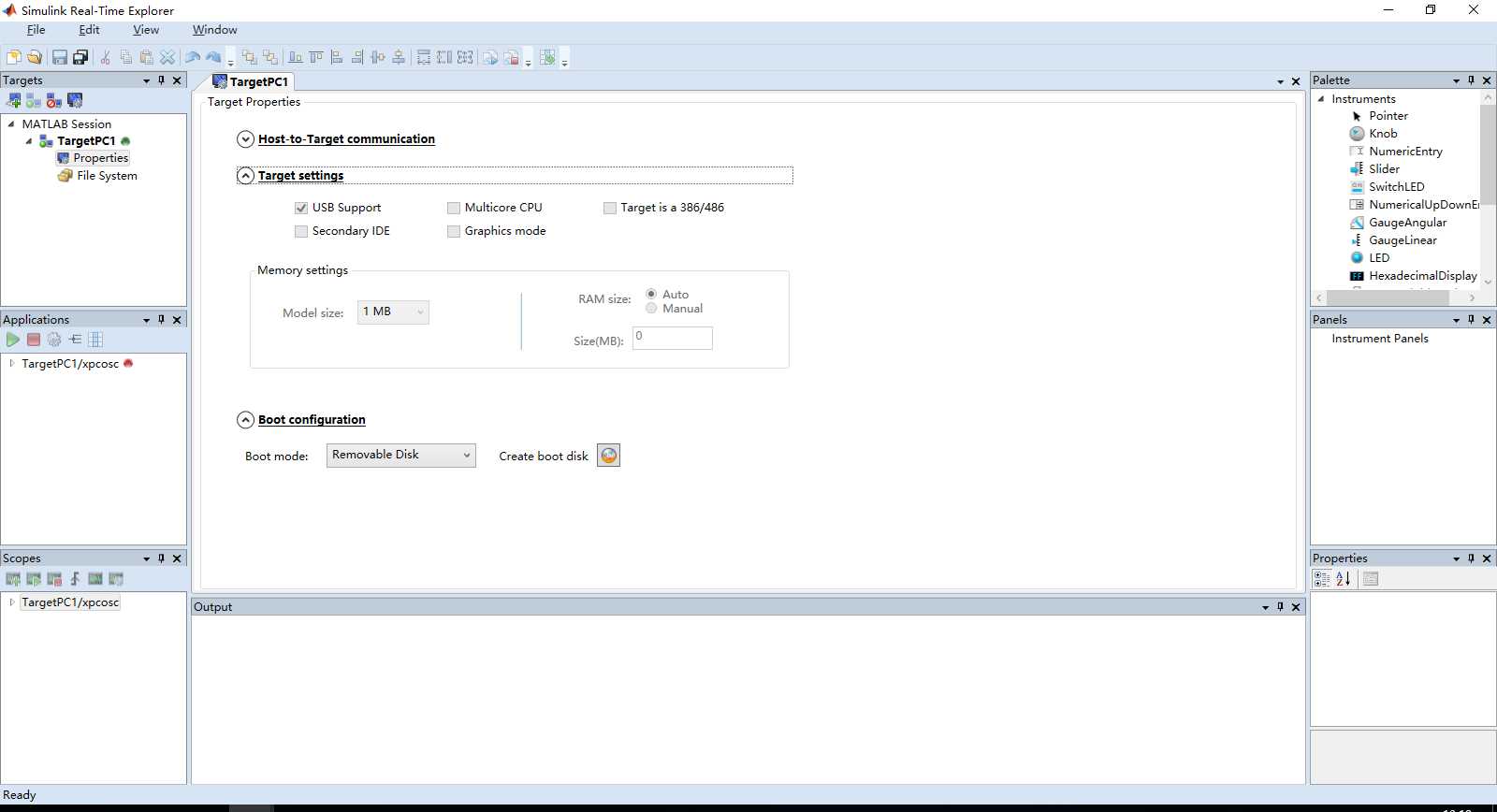
Task: Click the target properties icon in Targets toolbar
Action: (75, 100)
